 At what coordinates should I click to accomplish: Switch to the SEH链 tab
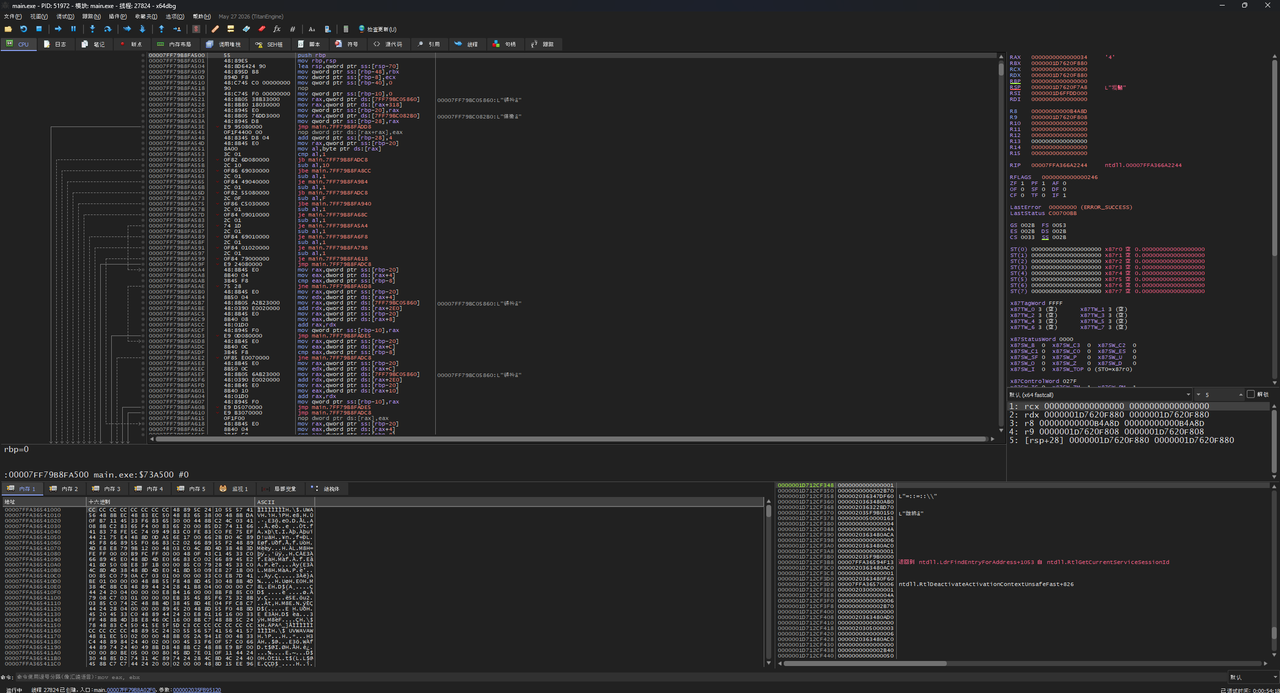269,44
